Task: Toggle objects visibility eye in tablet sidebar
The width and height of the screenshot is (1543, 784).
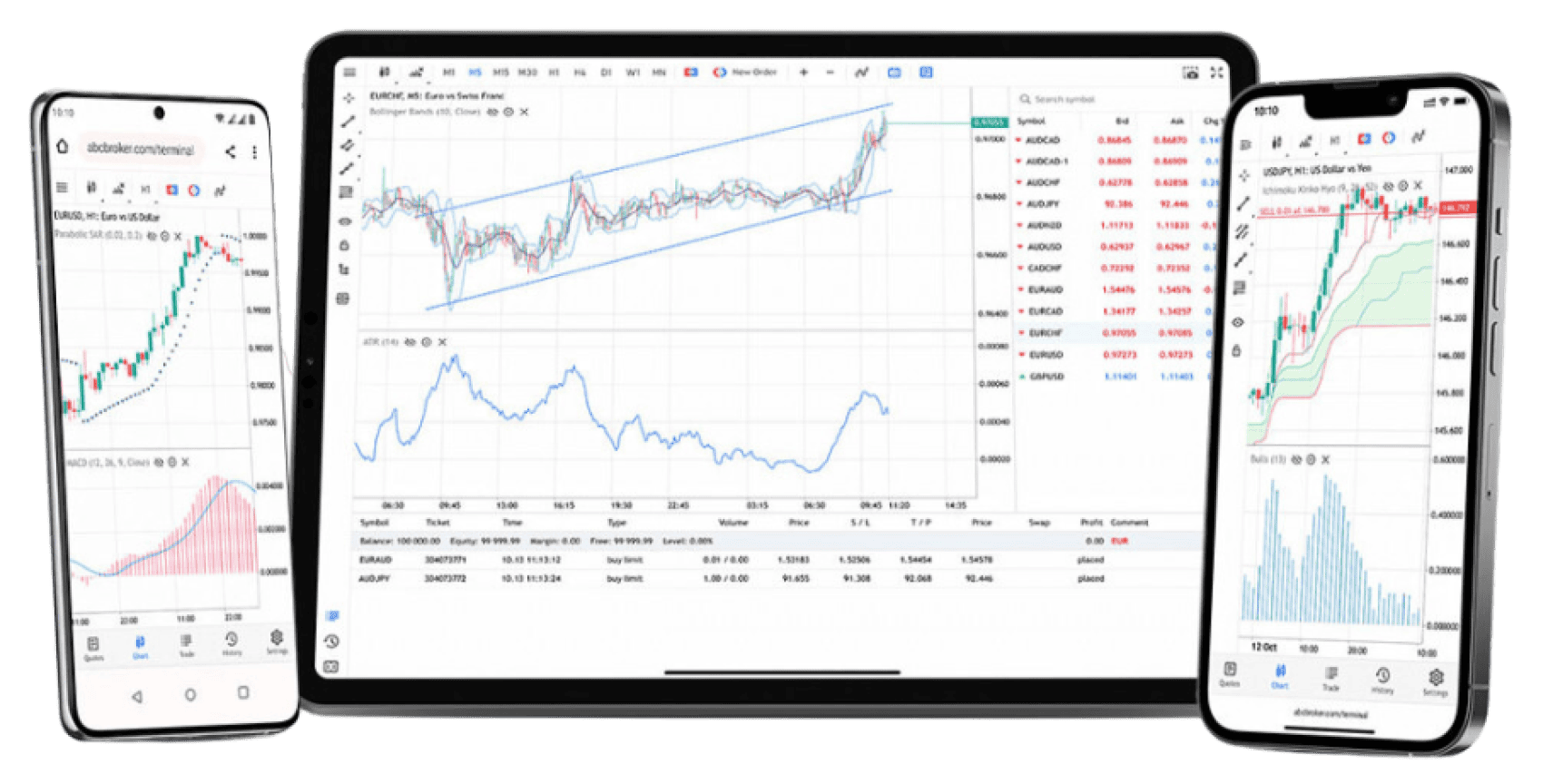Action: 345,221
